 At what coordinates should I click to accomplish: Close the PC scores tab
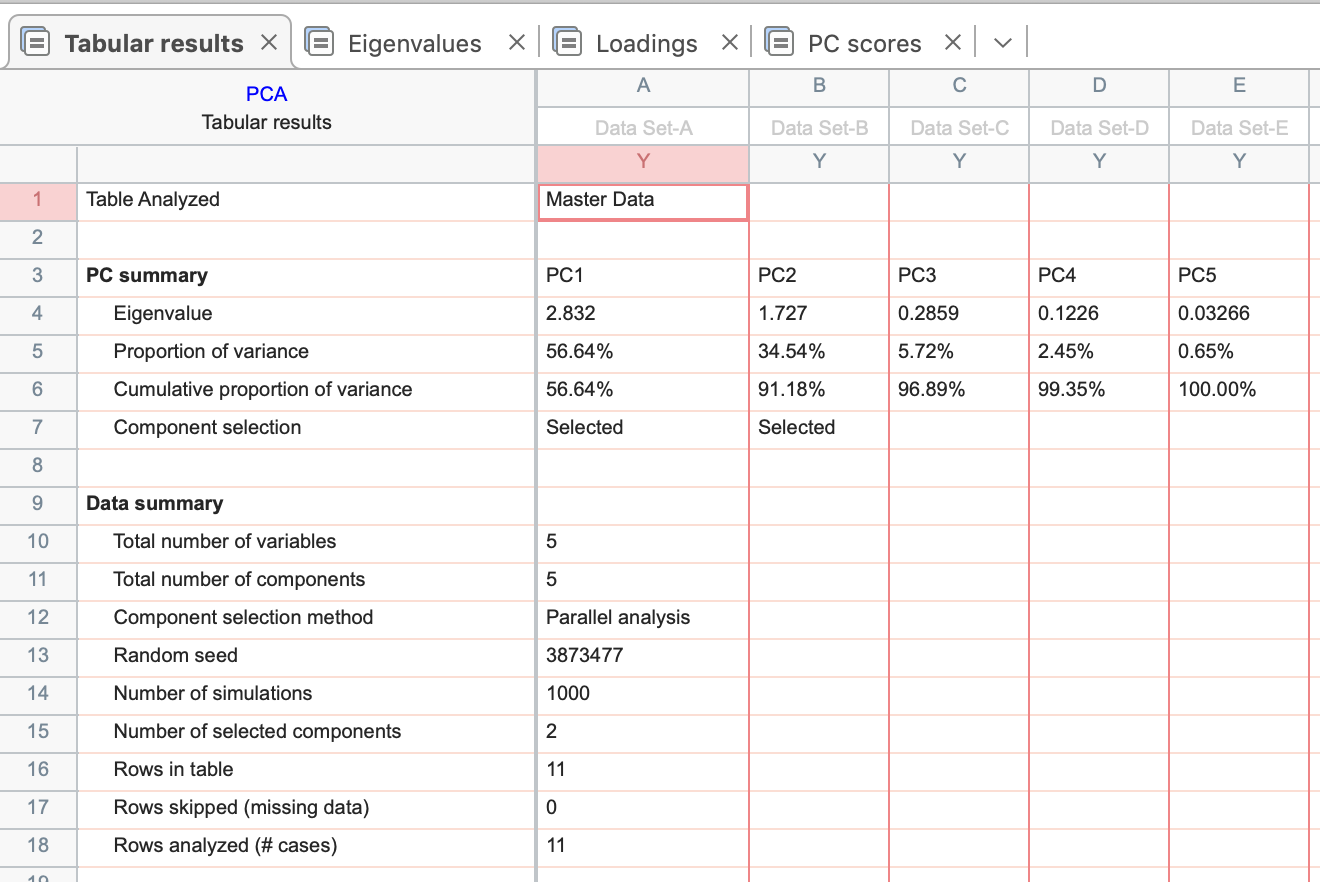point(953,43)
